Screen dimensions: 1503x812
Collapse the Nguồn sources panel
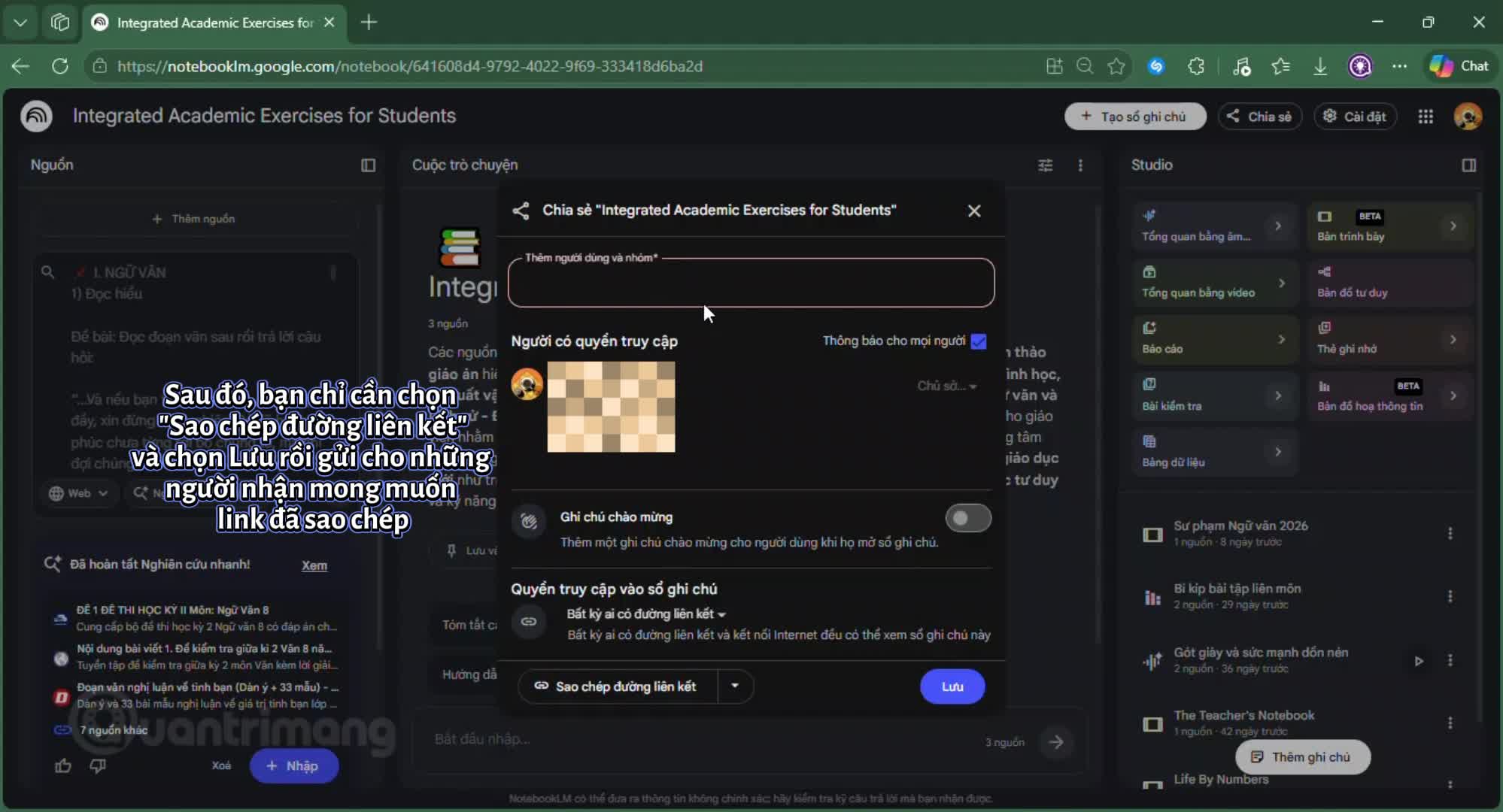(368, 165)
